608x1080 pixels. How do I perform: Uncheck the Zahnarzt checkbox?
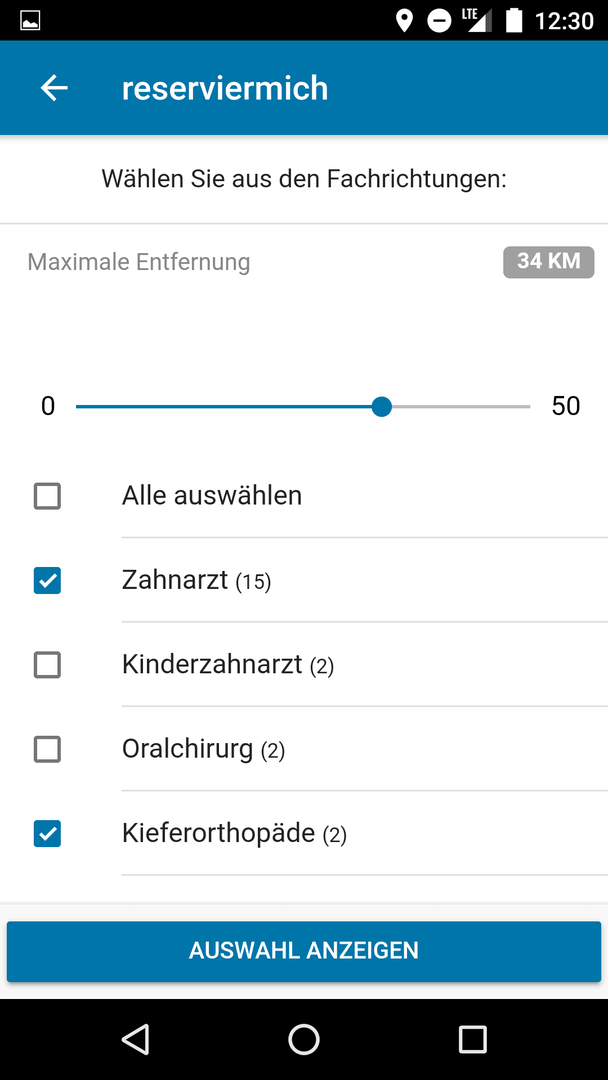(x=48, y=581)
